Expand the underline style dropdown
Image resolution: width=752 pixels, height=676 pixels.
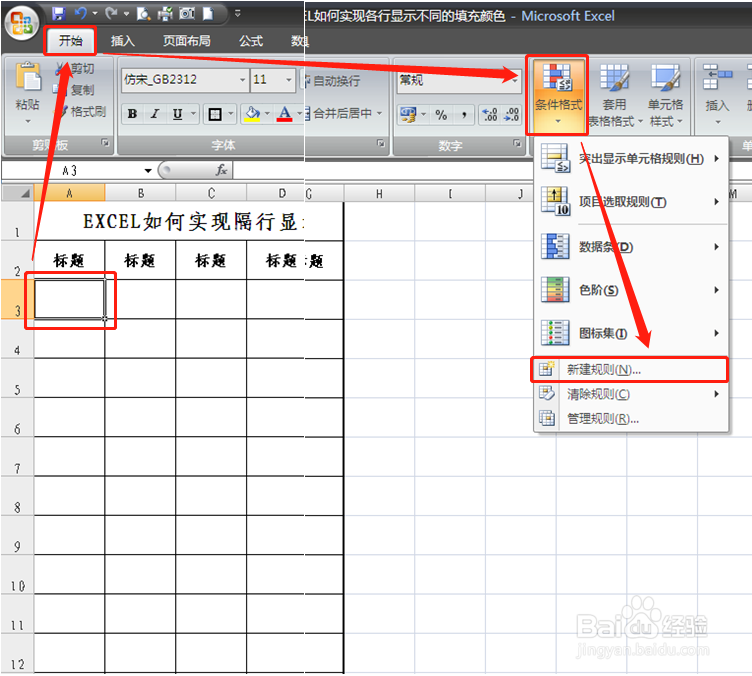pos(193,114)
